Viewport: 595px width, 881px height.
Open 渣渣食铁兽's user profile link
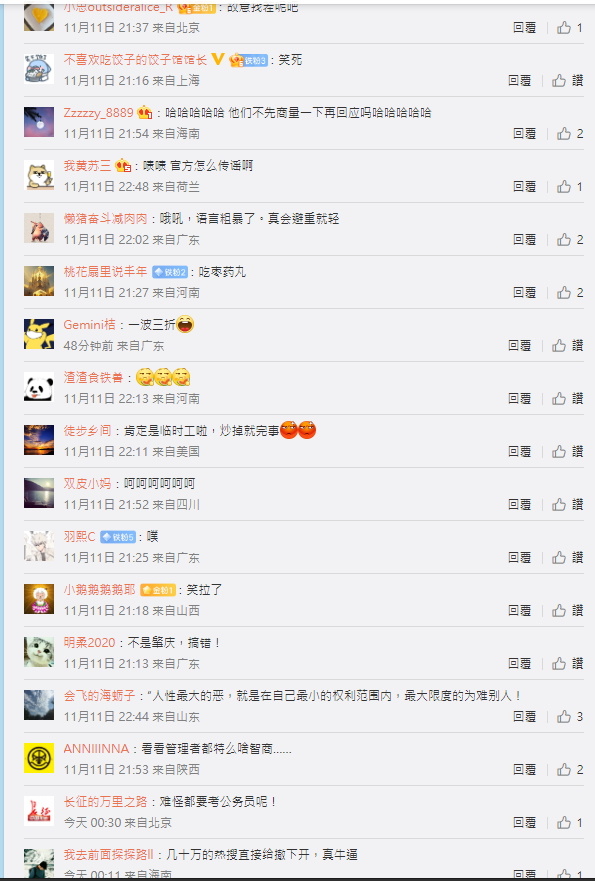click(x=93, y=378)
